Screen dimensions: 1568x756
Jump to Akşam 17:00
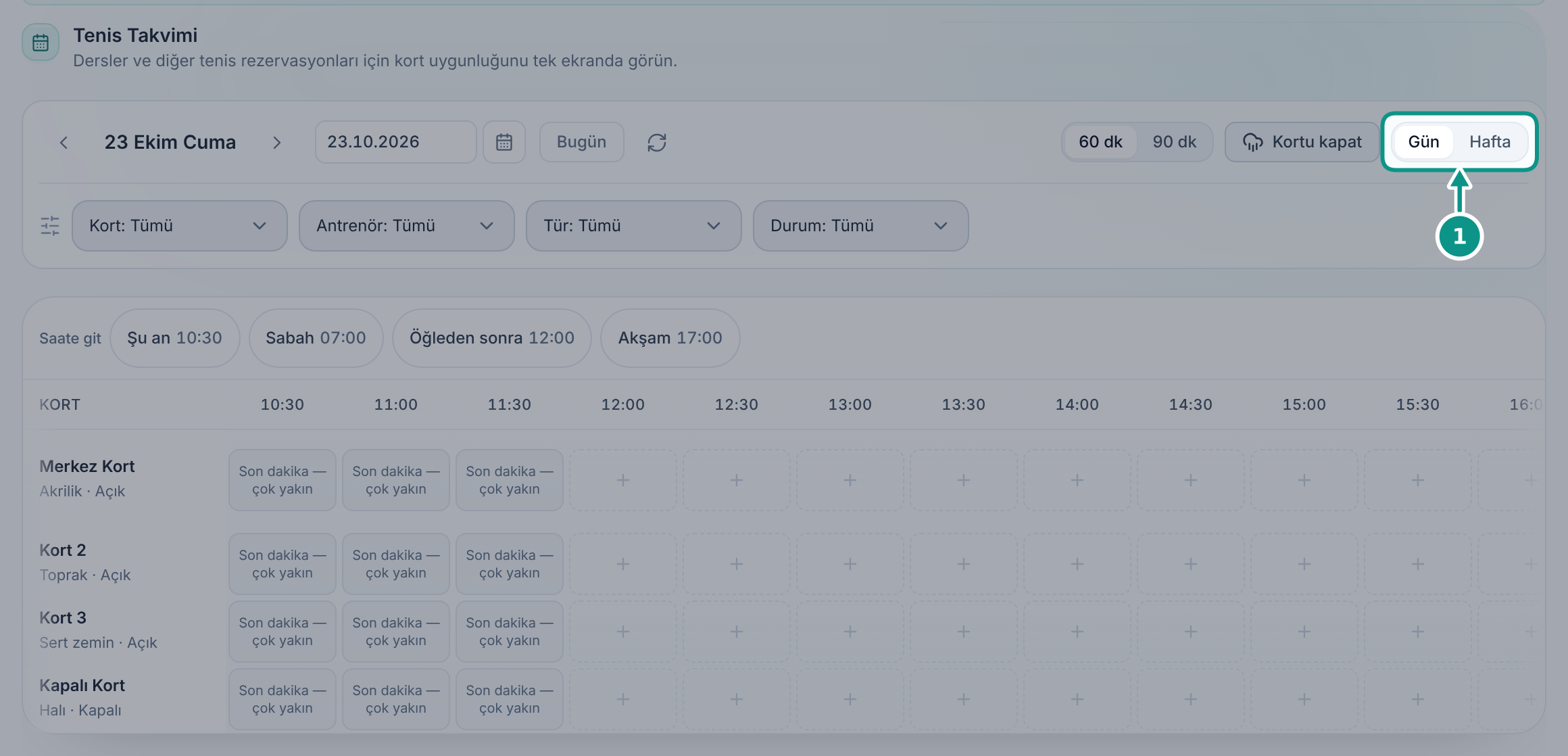click(670, 338)
